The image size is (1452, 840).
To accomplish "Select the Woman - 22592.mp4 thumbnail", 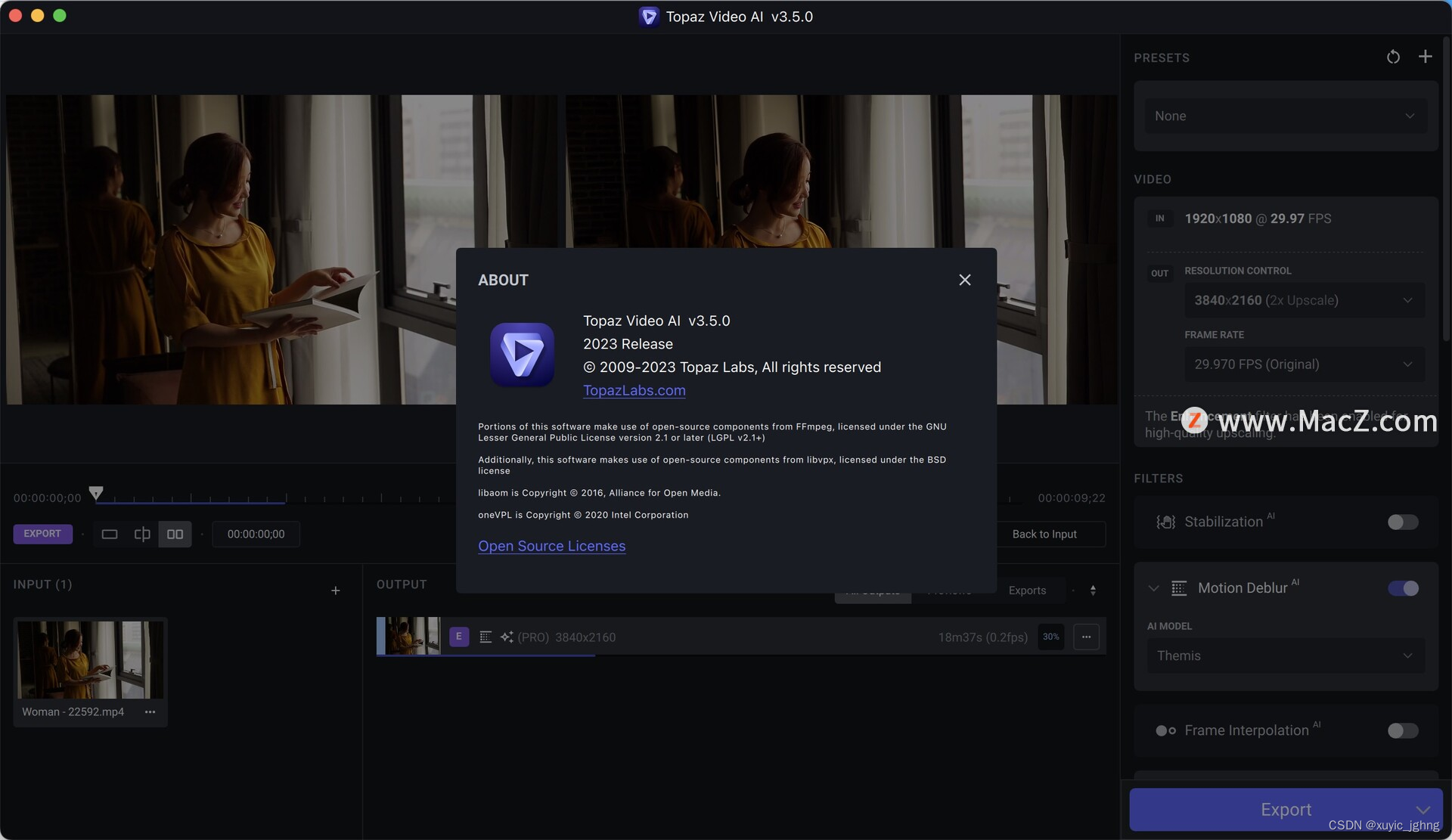I will 90,659.
